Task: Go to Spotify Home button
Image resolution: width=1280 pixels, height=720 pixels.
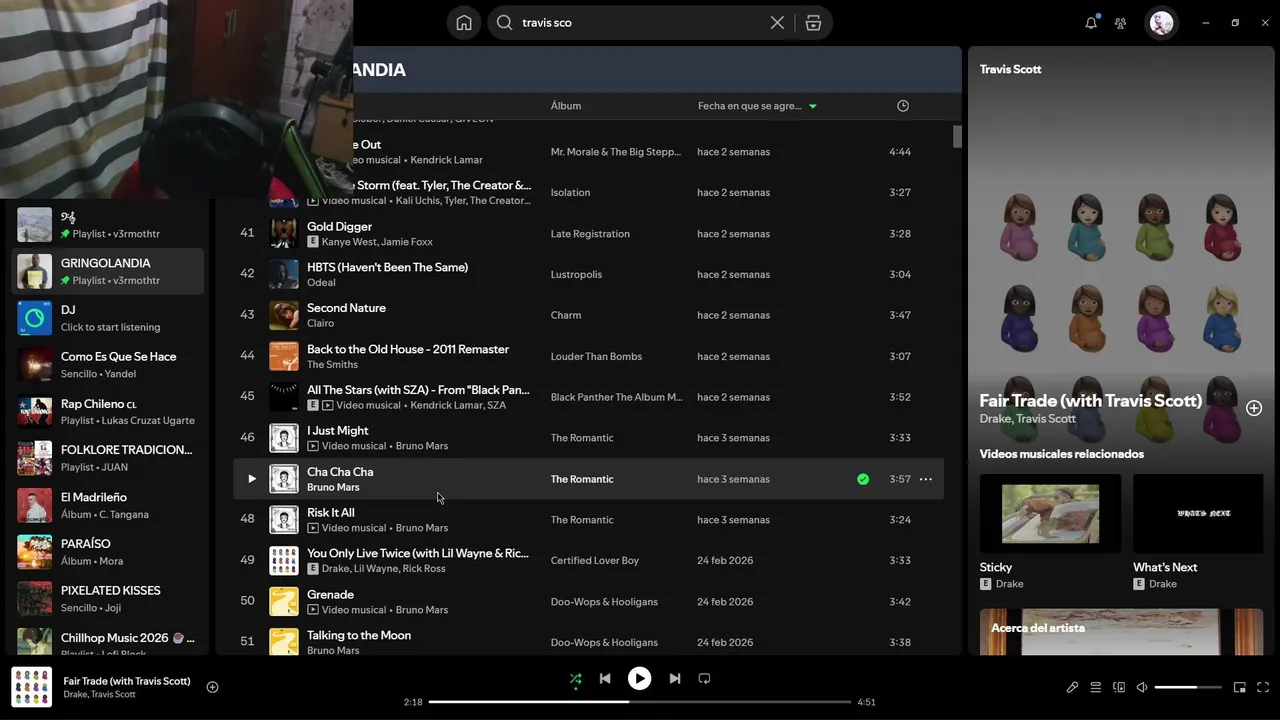Action: point(464,23)
